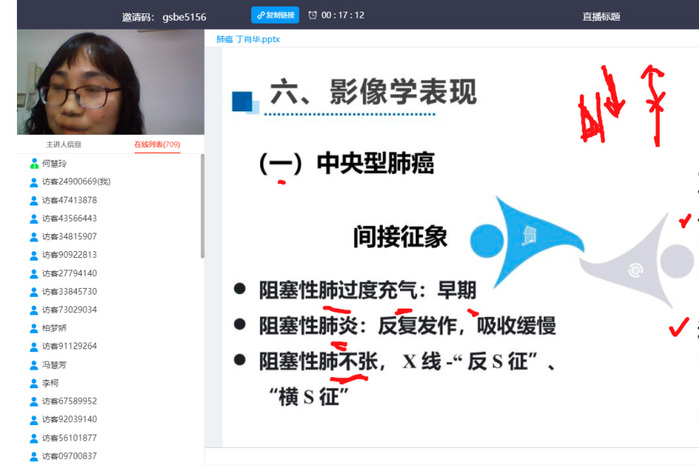
Task: Click the user icon beside 柏梦娇
Action: pos(34,328)
